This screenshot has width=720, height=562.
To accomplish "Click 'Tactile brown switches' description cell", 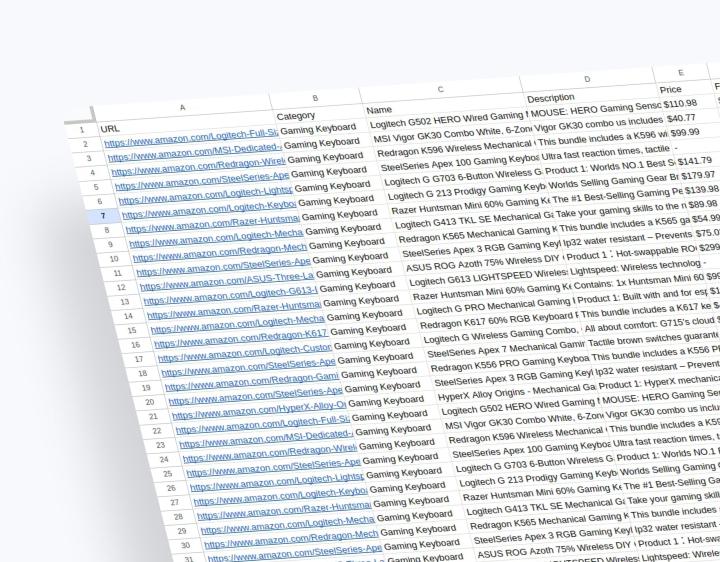I will pos(653,339).
